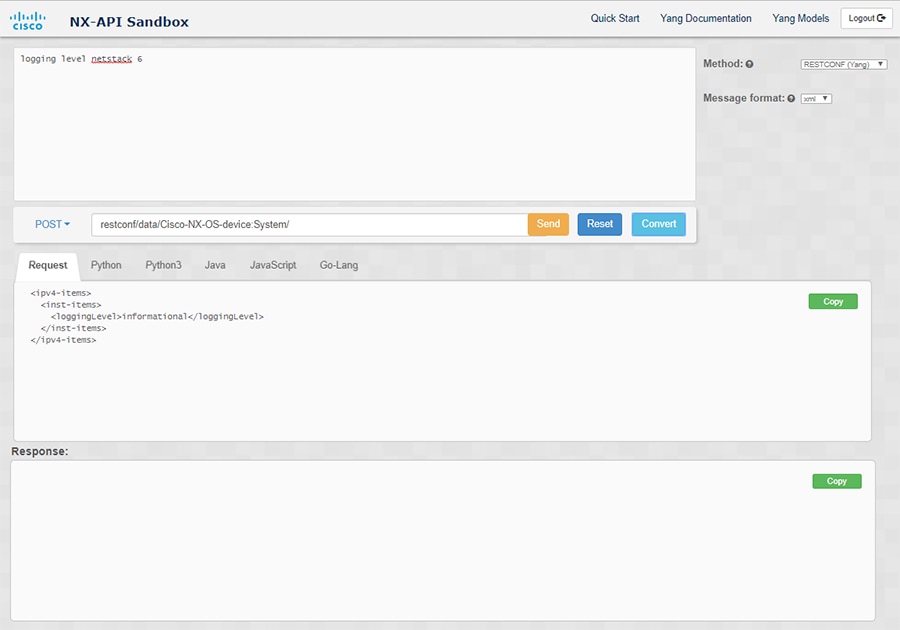Open the xml Message format dropdown
This screenshot has width=900, height=630.
click(x=816, y=98)
